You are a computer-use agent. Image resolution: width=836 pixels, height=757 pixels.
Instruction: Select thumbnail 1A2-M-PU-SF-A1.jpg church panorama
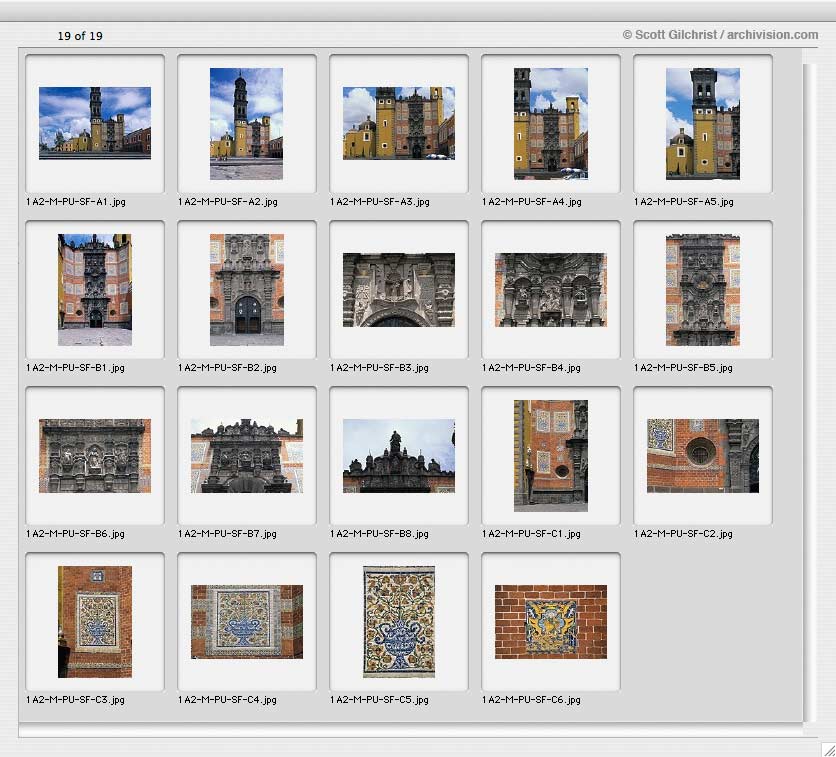tap(95, 123)
